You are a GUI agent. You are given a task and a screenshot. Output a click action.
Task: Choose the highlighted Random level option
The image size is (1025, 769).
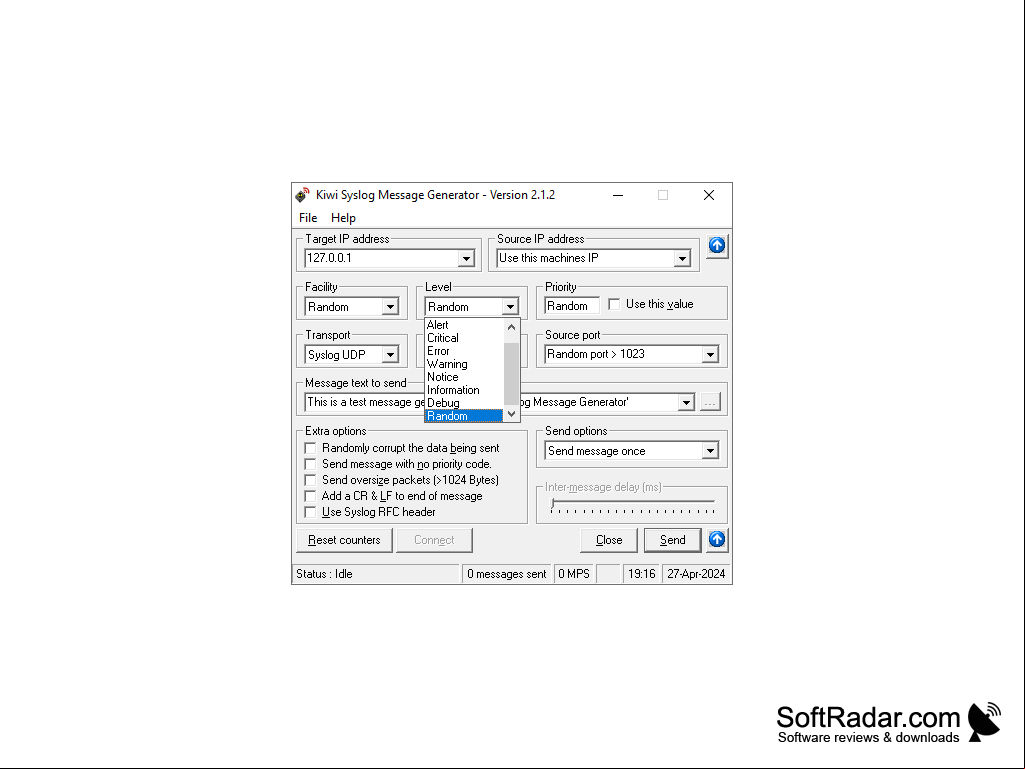point(464,416)
